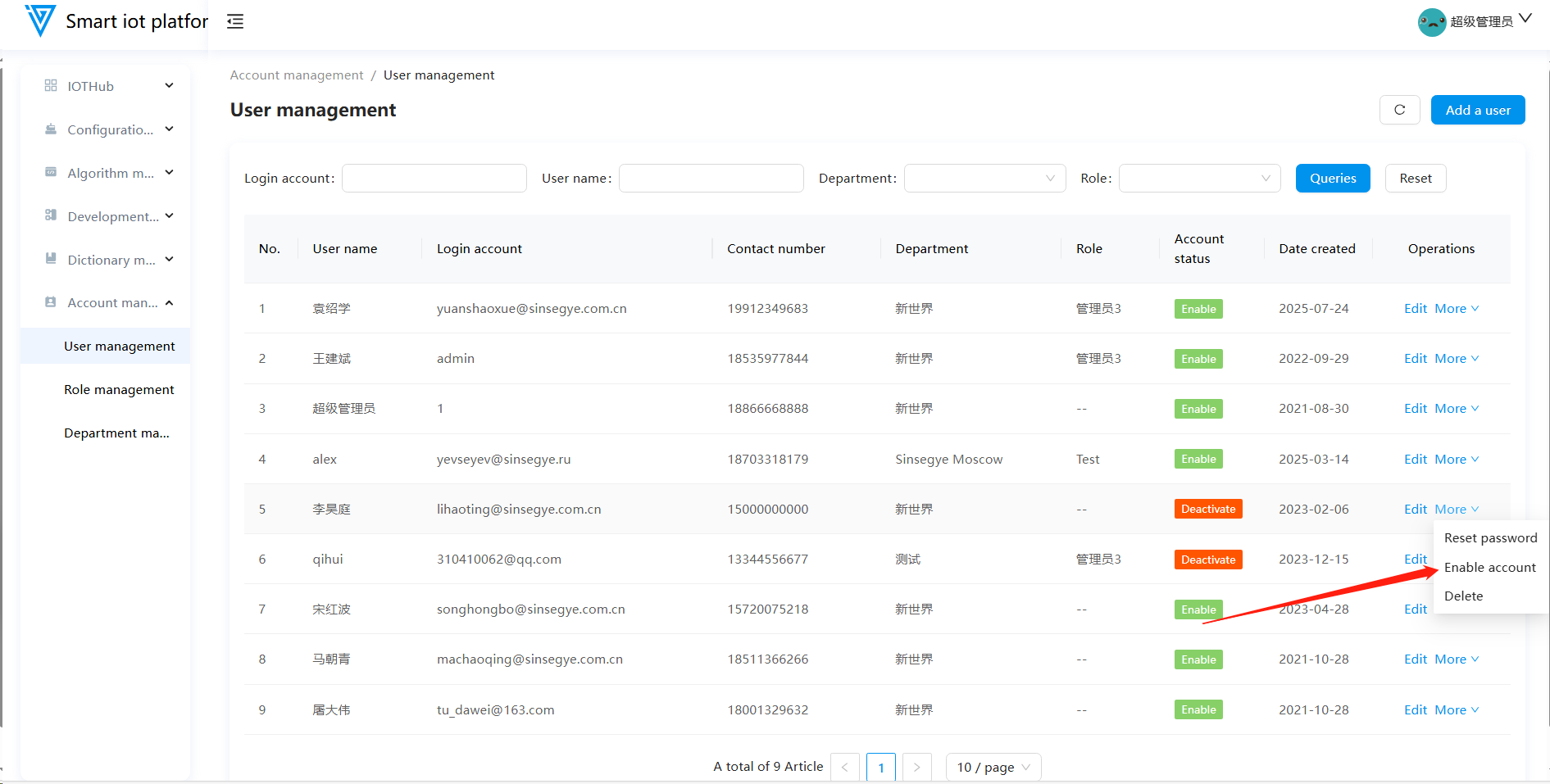Open Role management in the sidebar

(105, 389)
